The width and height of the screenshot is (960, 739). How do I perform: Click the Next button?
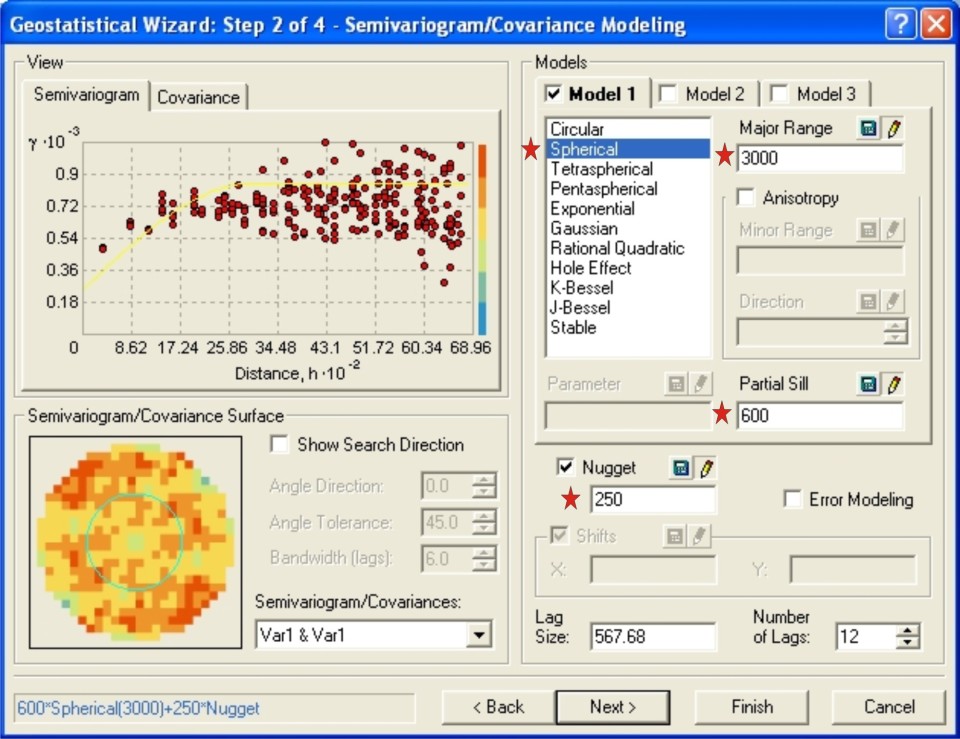(613, 707)
